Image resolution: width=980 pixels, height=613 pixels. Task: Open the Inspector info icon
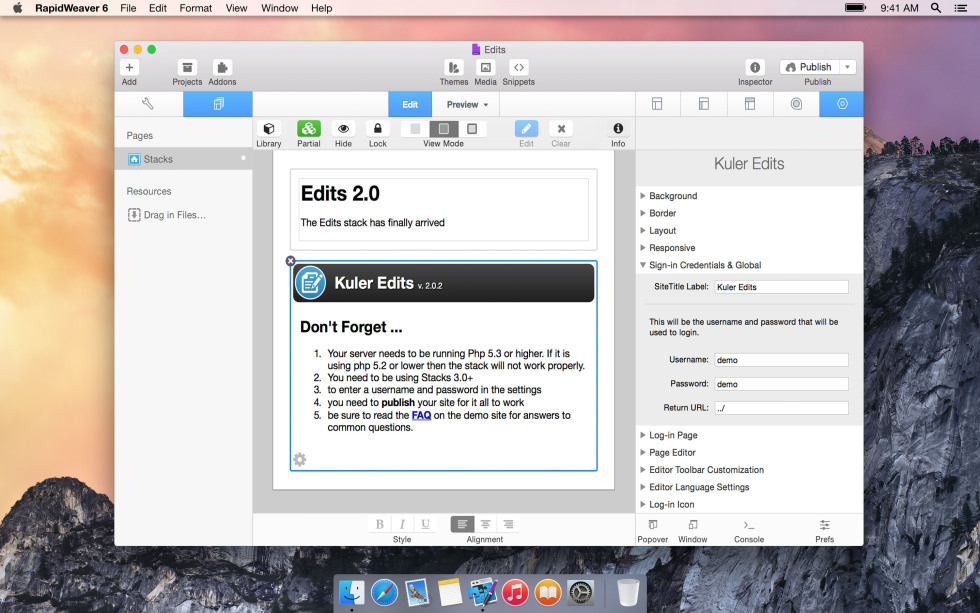(x=755, y=67)
